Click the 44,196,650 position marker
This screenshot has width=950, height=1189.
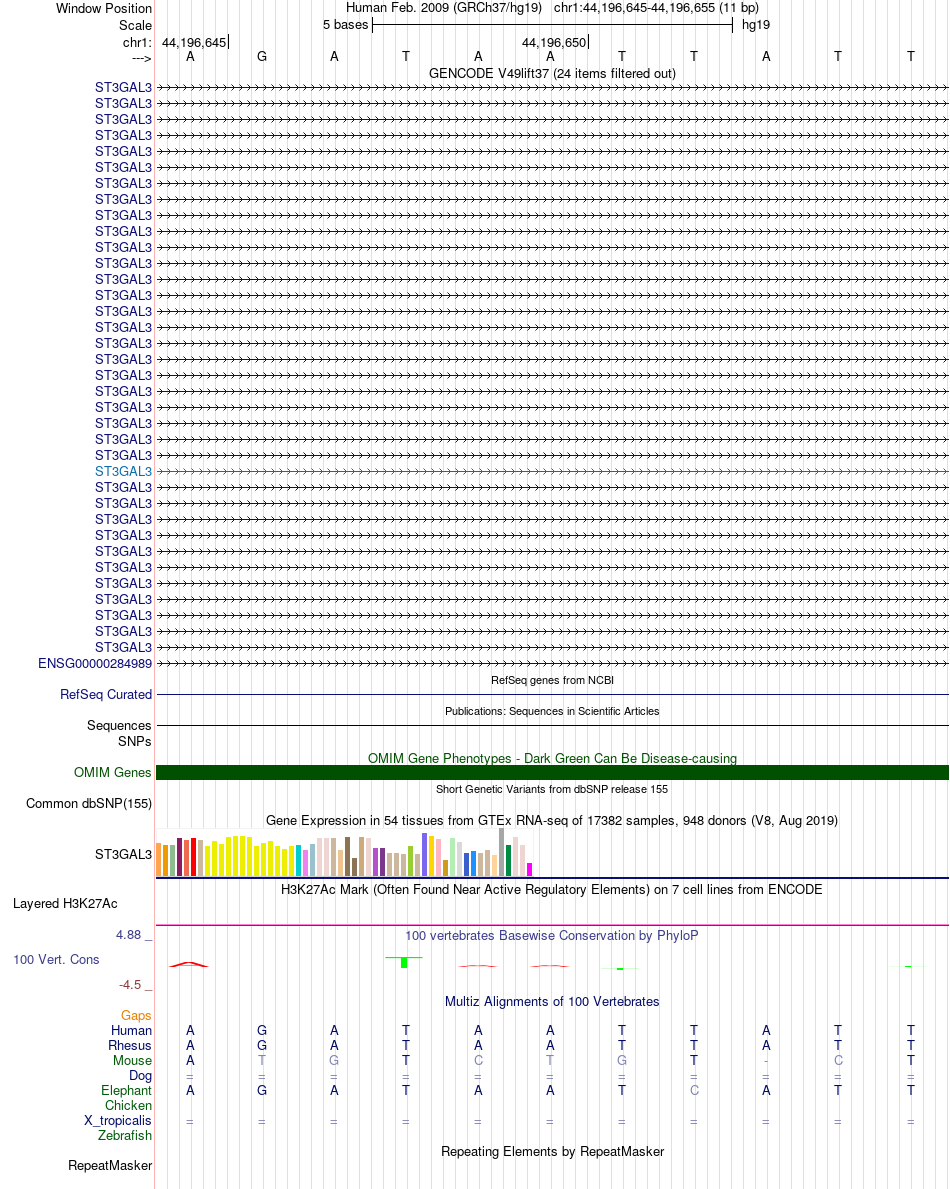pos(554,42)
